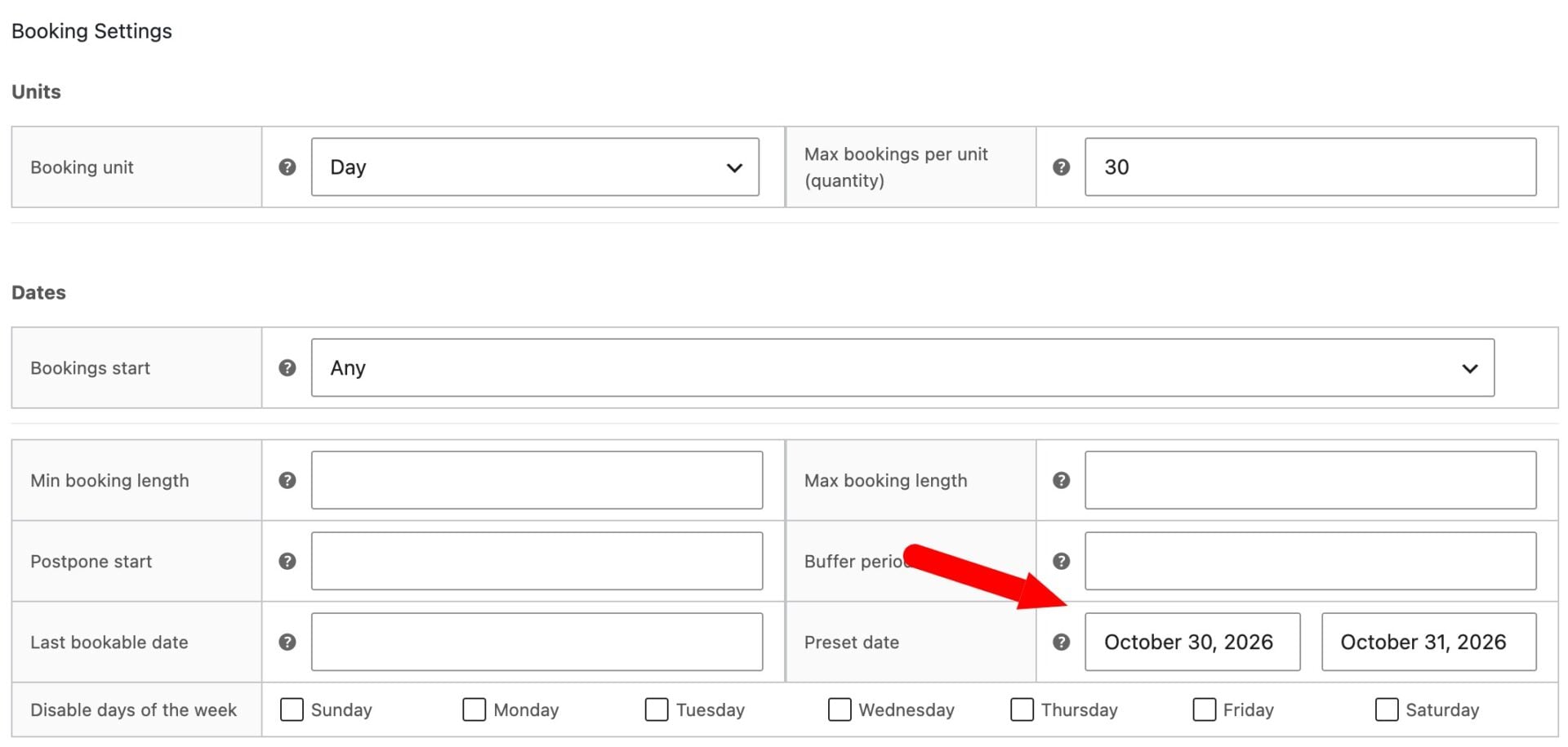This screenshot has width=1568, height=747.
Task: Click help icon for Postpone start
Action: click(x=287, y=561)
